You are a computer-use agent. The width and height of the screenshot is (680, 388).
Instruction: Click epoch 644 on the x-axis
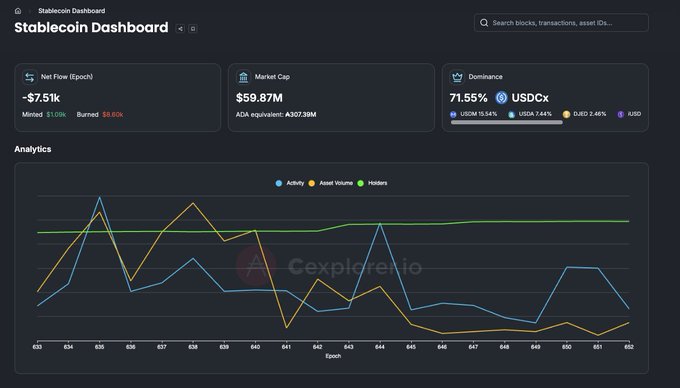click(380, 347)
